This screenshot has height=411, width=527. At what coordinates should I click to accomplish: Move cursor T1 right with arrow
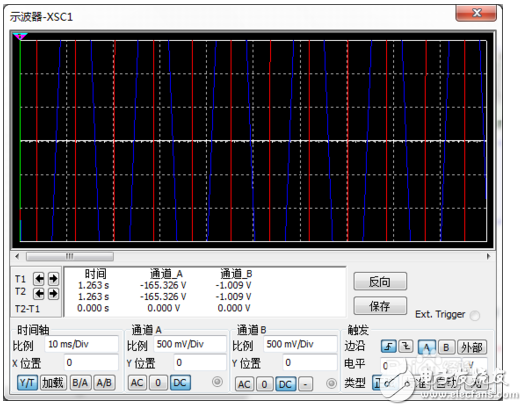pyautogui.click(x=53, y=279)
